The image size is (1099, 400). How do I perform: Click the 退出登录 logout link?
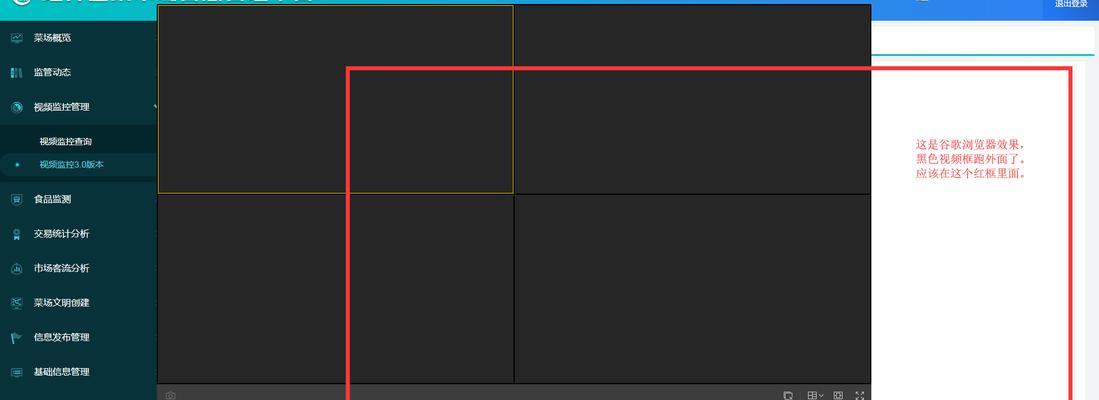1071,4
